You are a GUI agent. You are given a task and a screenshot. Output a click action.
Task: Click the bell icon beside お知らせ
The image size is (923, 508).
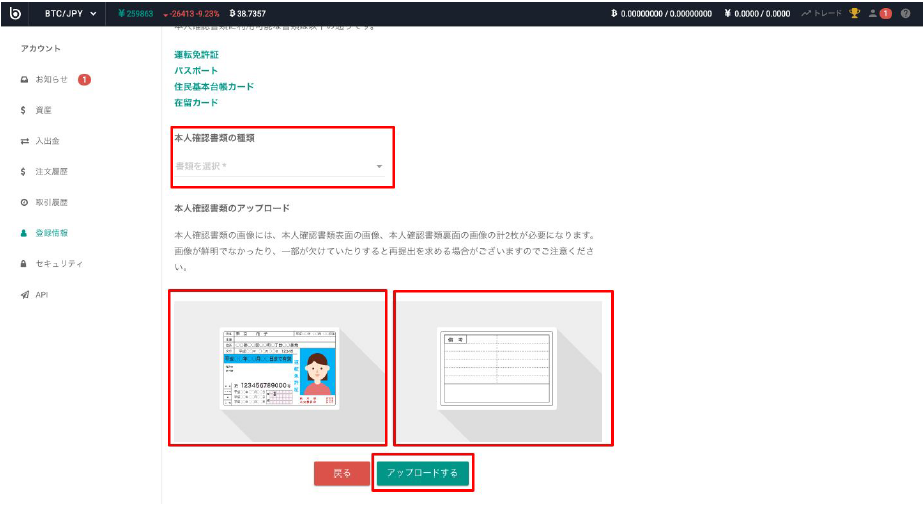click(24, 79)
